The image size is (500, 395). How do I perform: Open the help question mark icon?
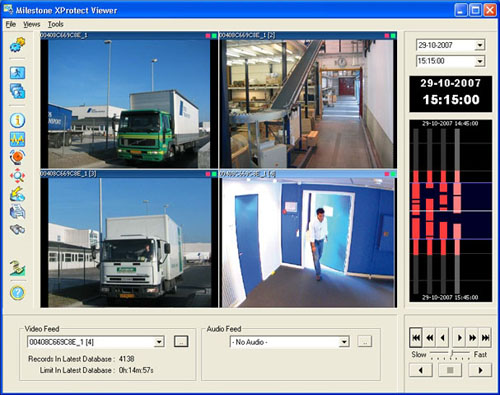coord(17,293)
